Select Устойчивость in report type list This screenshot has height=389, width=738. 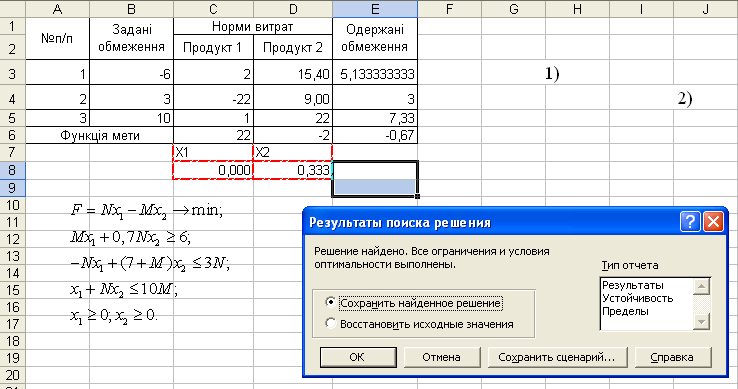tap(638, 298)
